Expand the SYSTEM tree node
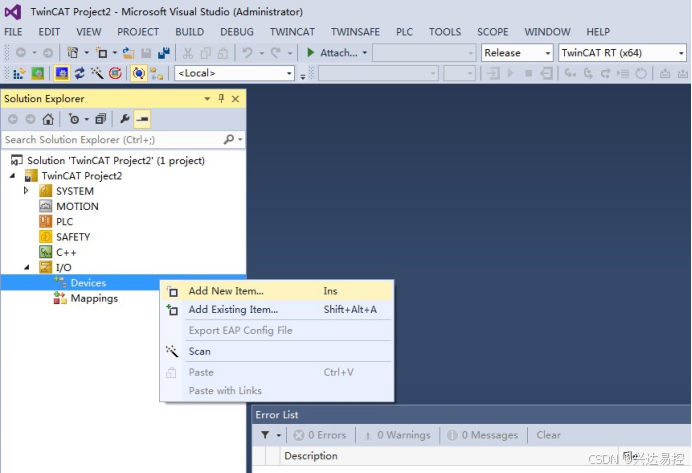 (26, 191)
